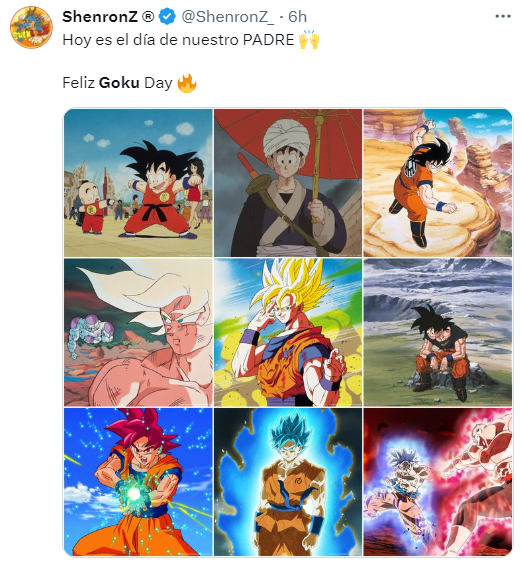
Task: Open the three-dot more options menu
Action: [x=503, y=16]
